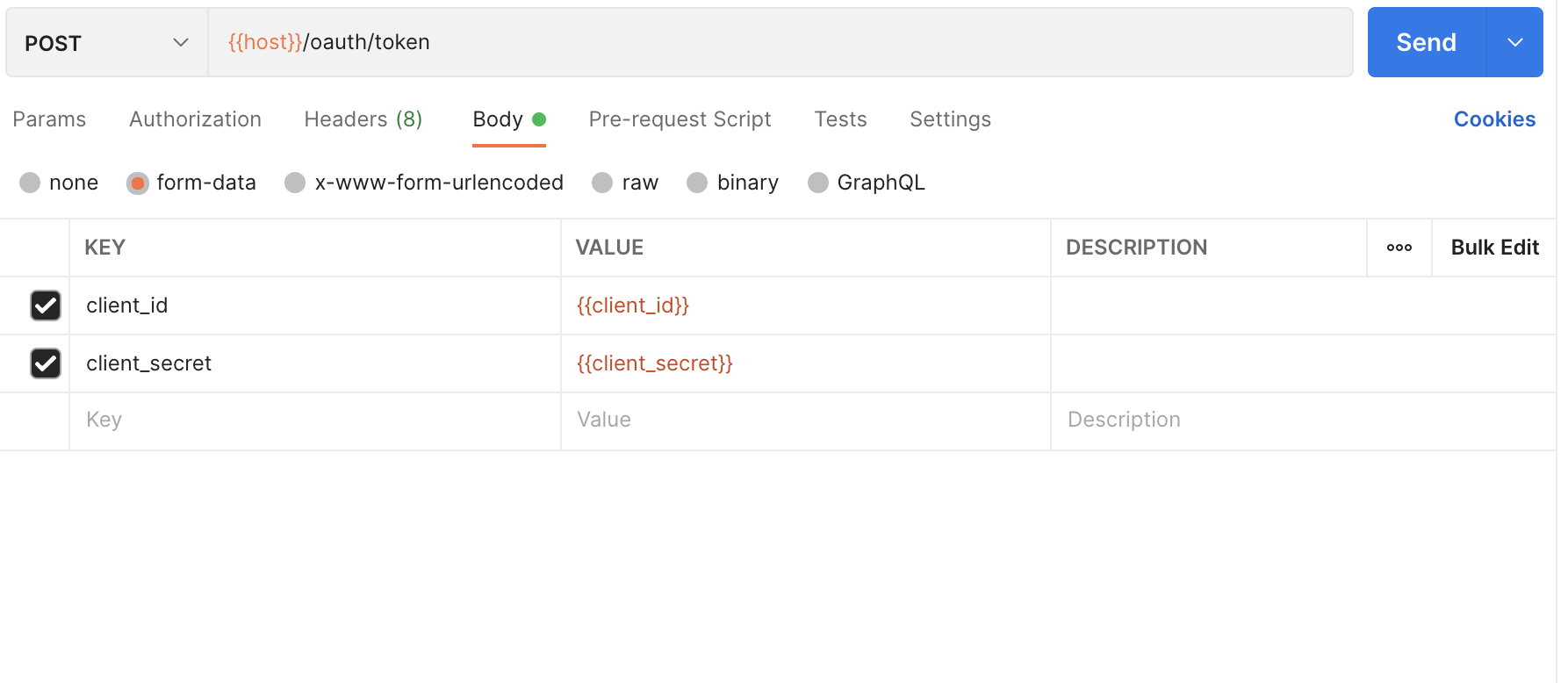Select the GraphQL body type

(x=818, y=183)
